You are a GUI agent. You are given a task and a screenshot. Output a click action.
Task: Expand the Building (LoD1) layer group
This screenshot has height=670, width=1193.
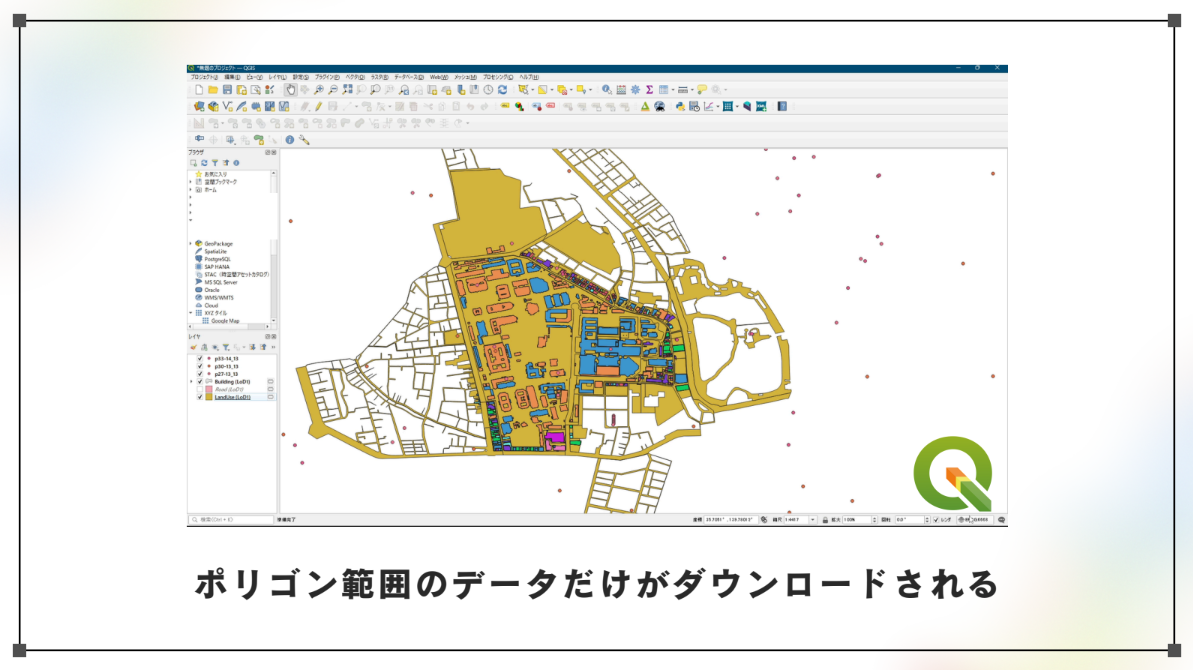[x=191, y=382]
